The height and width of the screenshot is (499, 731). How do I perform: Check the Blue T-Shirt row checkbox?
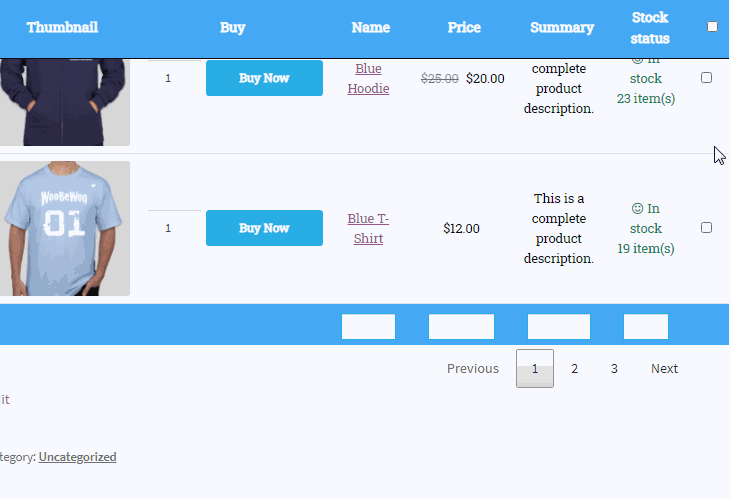point(706,228)
